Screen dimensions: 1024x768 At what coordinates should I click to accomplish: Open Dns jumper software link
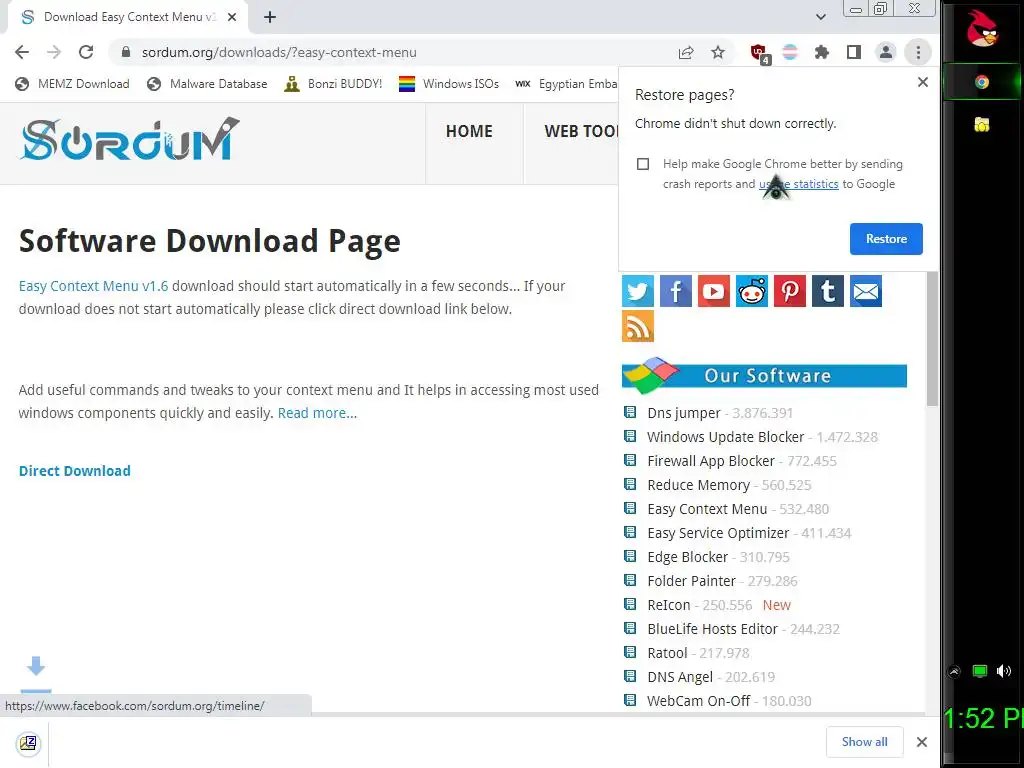click(x=683, y=413)
